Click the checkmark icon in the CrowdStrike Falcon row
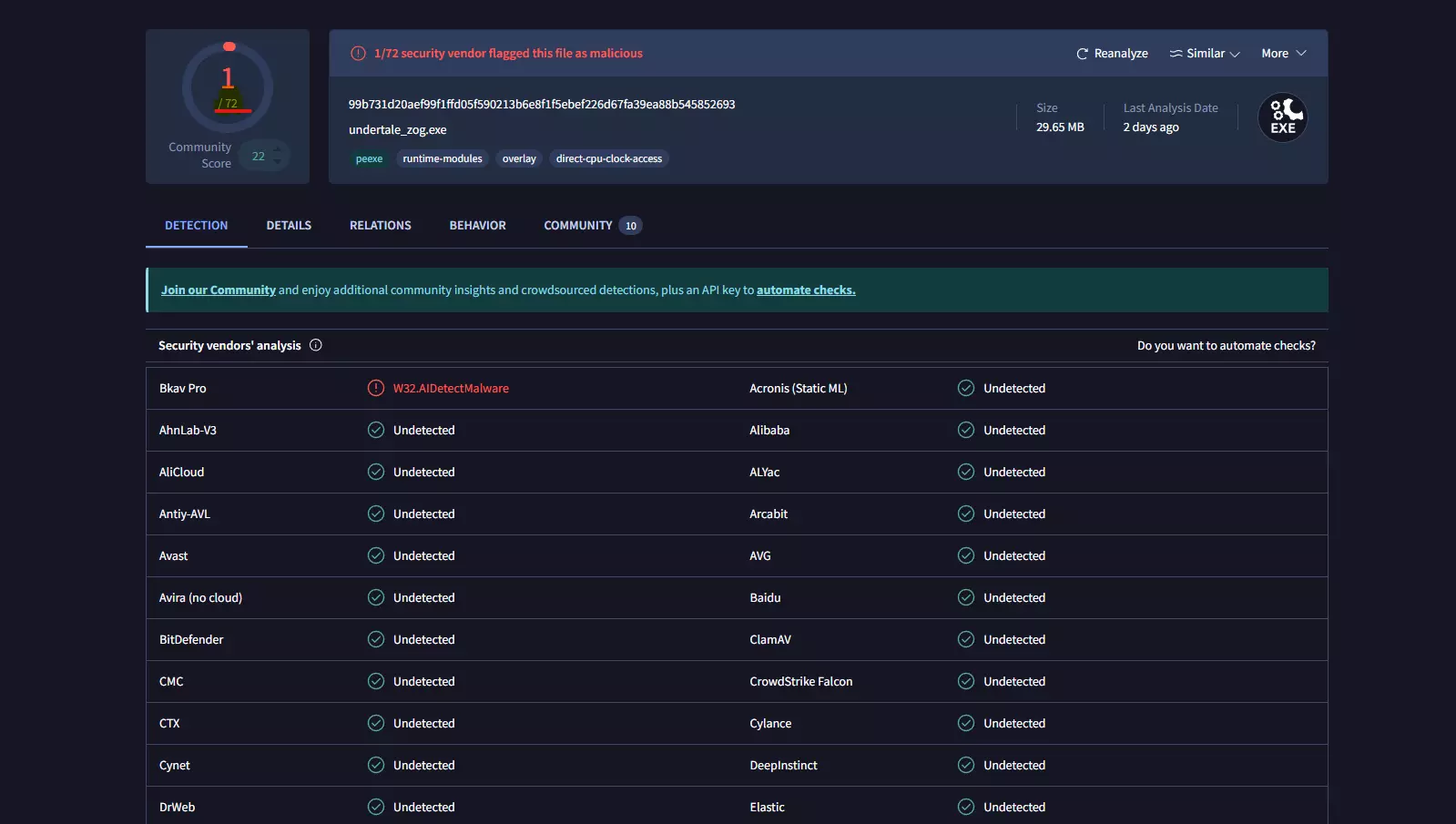The height and width of the screenshot is (824, 1456). (x=966, y=681)
